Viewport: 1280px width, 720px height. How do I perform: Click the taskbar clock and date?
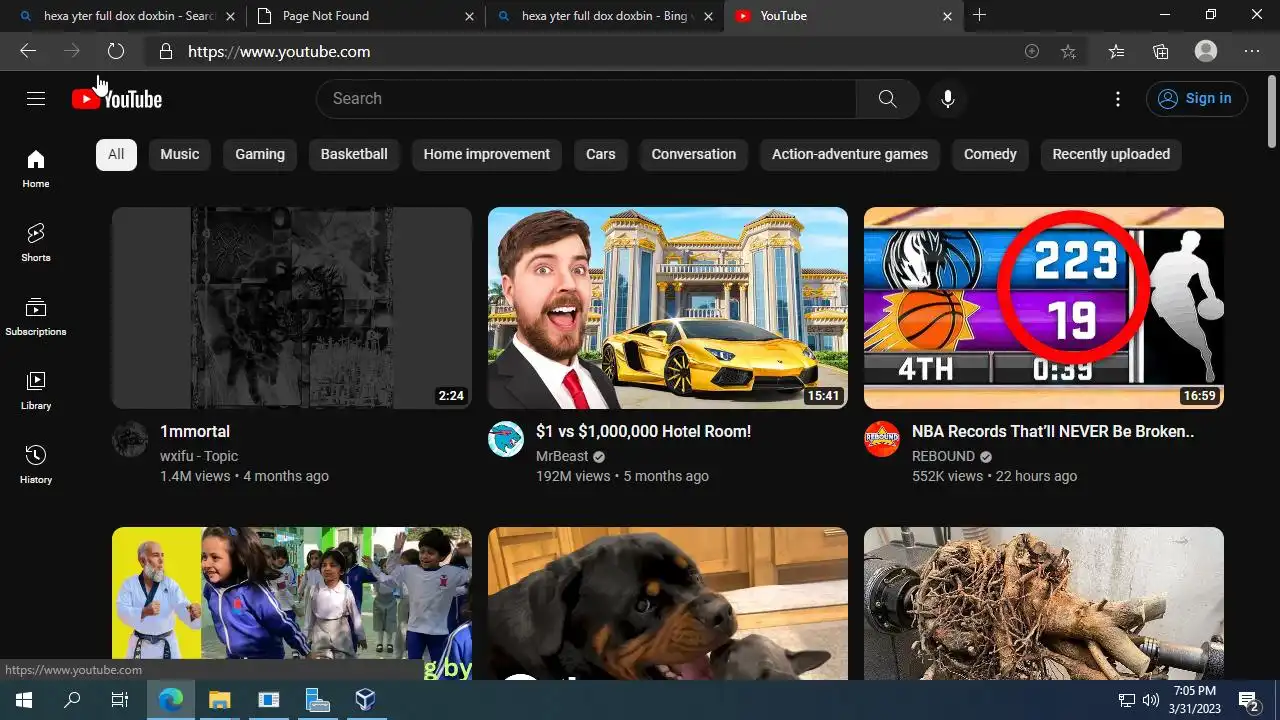(1195, 700)
